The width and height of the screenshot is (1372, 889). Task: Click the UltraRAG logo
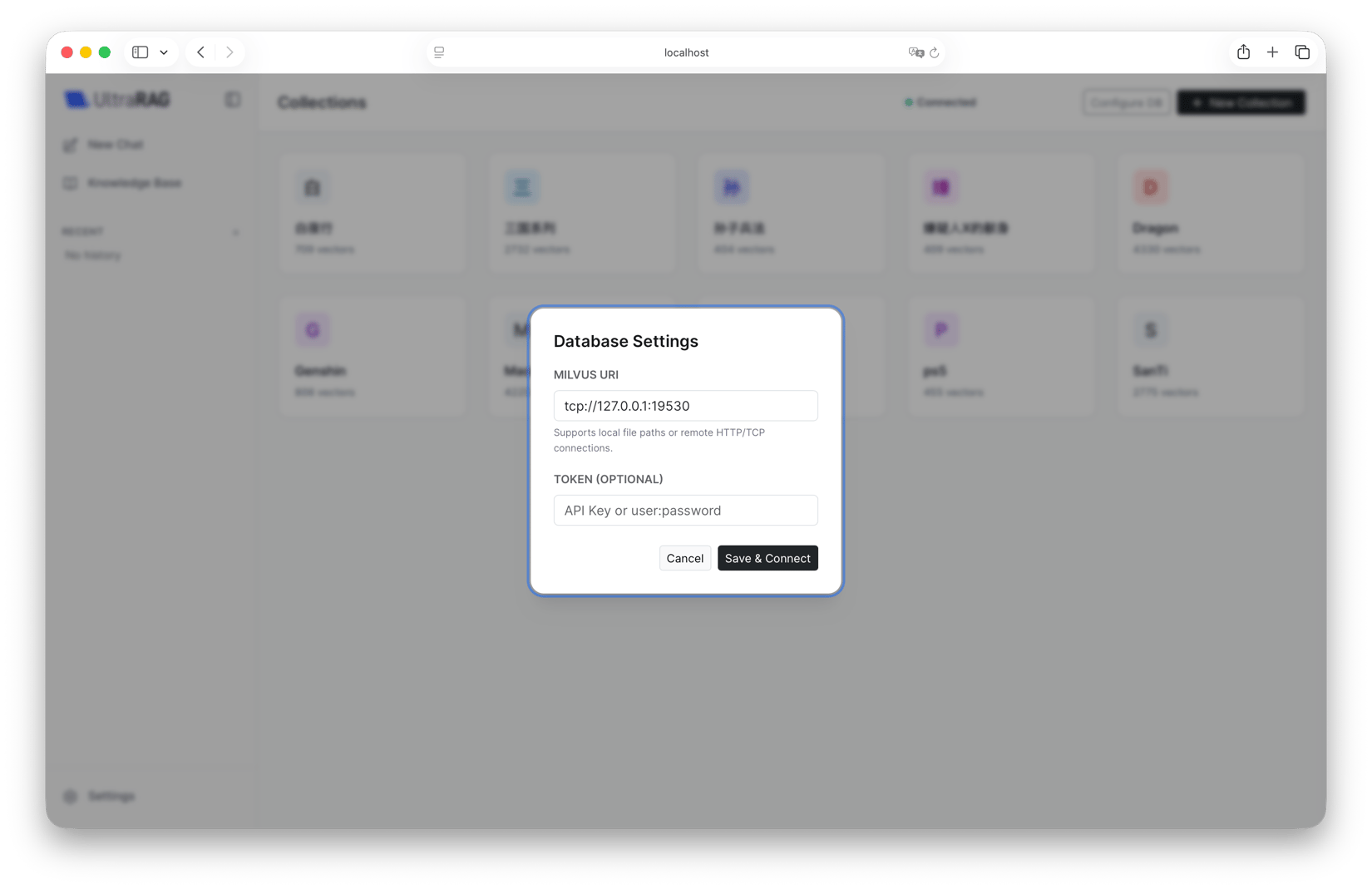click(x=117, y=100)
